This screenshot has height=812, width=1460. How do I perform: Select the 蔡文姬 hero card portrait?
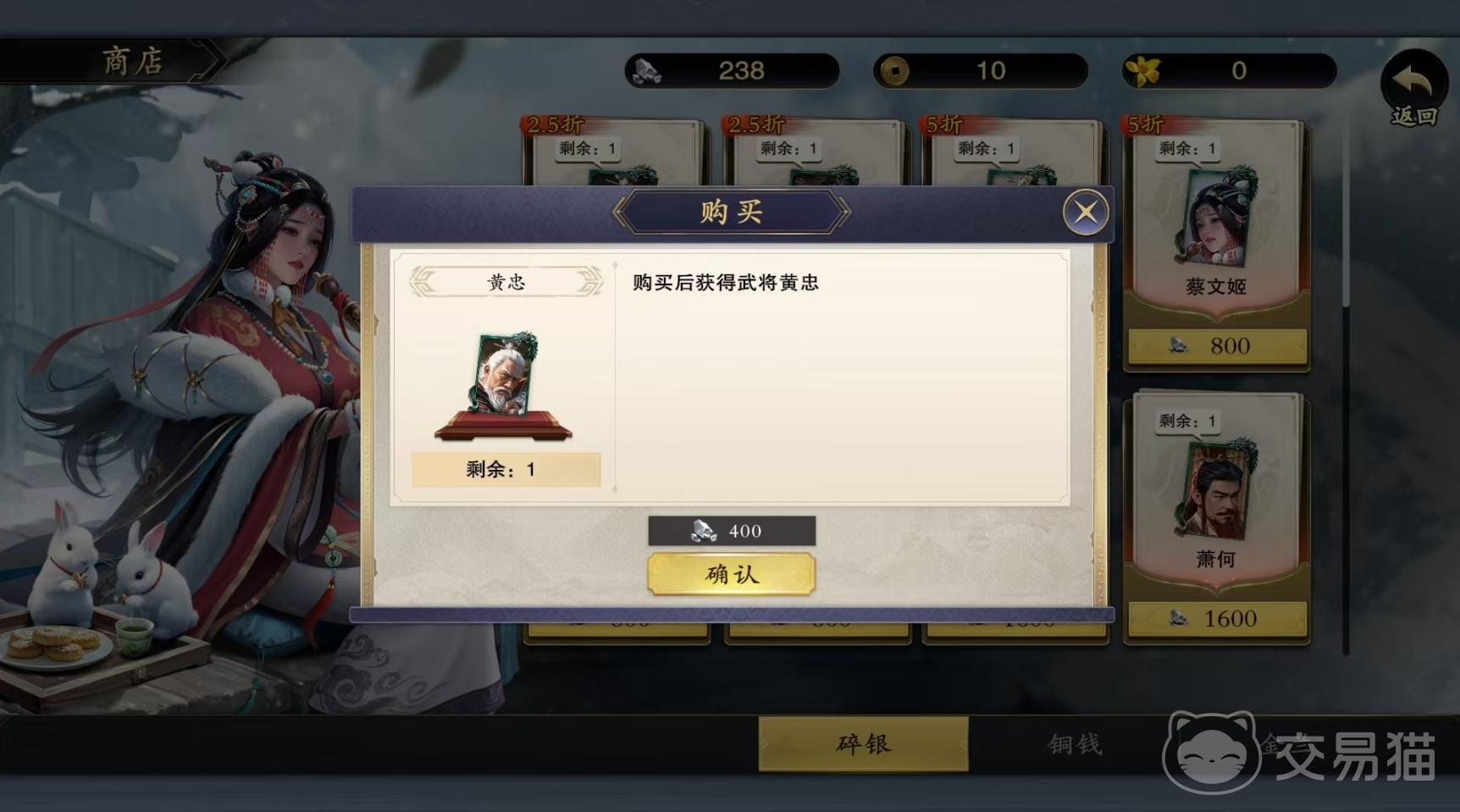tap(1215, 217)
